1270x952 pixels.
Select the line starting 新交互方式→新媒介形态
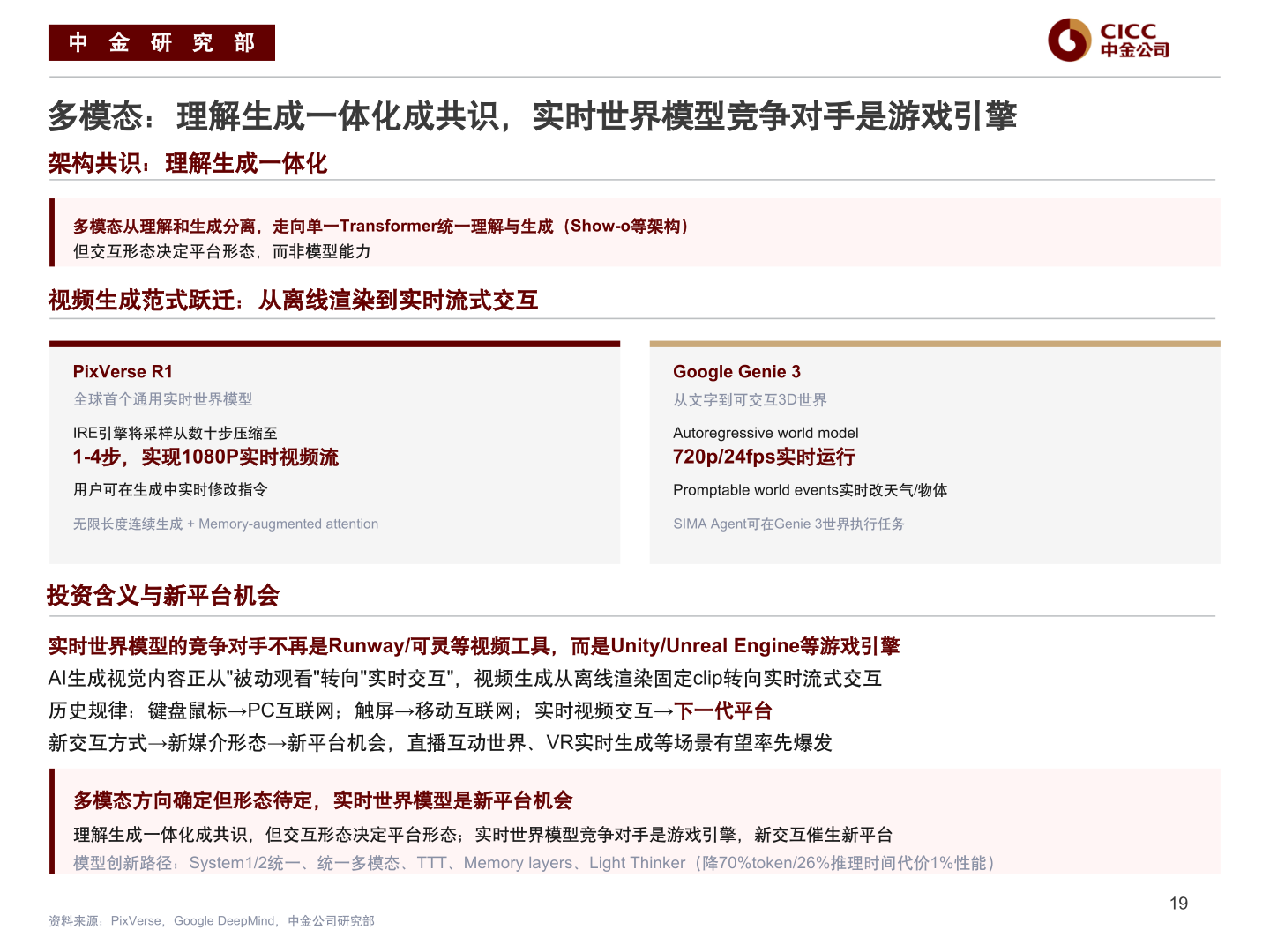click(441, 743)
